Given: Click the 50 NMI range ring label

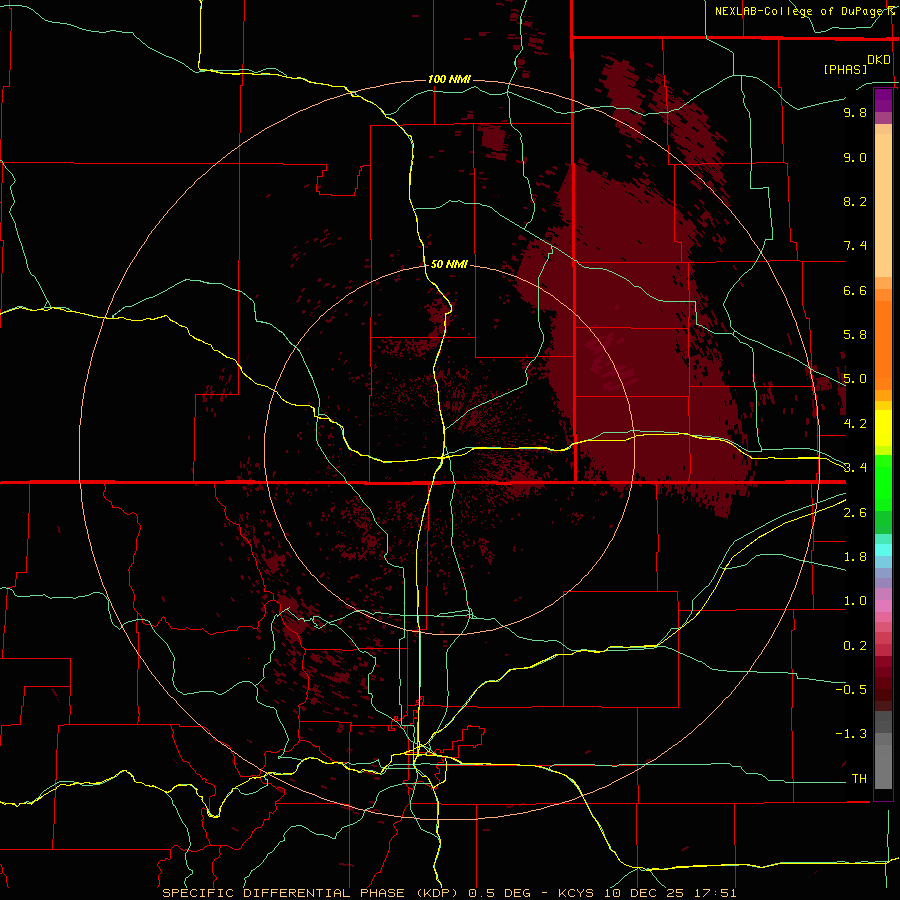Looking at the screenshot, I should [449, 264].
